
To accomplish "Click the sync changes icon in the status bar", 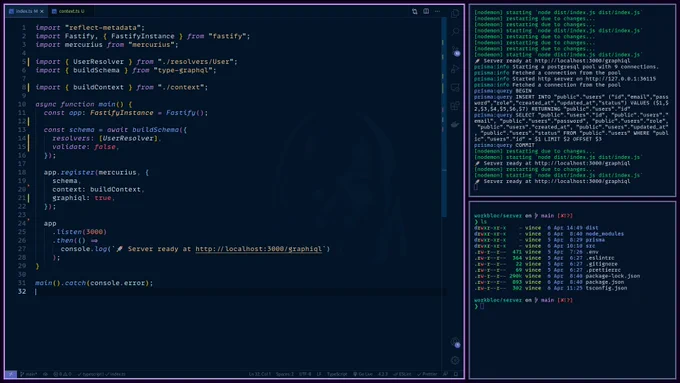I will pos(45,374).
